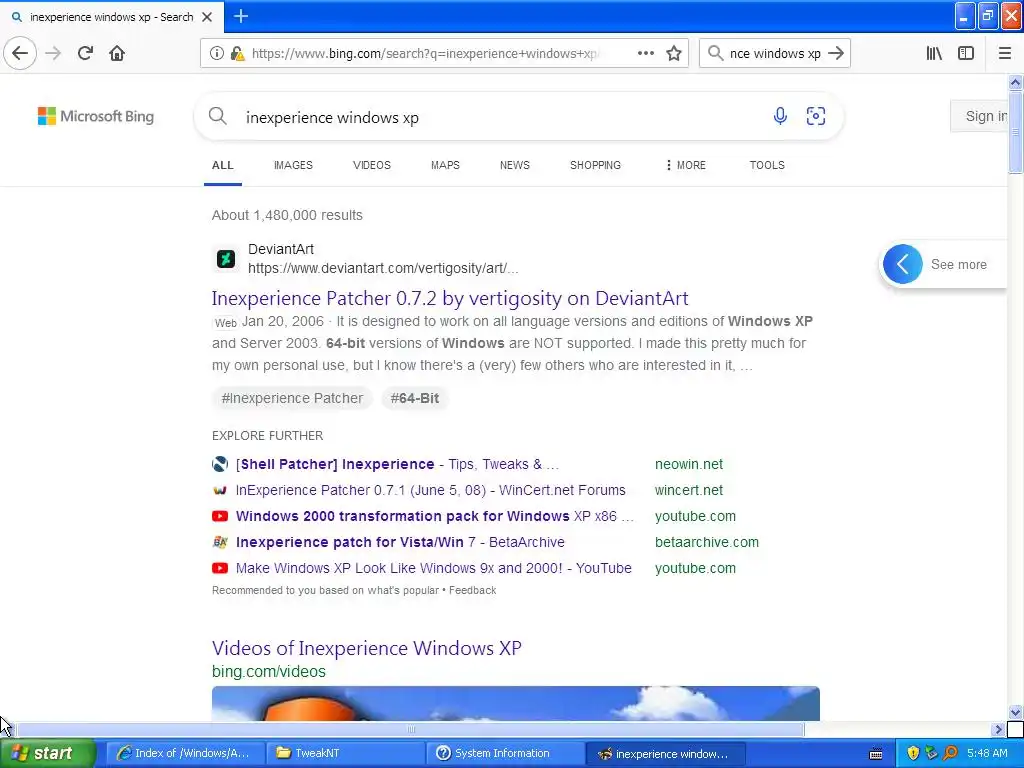Image resolution: width=1024 pixels, height=768 pixels.
Task: Click the insecure padlock warning icon
Action: pyautogui.click(x=237, y=54)
